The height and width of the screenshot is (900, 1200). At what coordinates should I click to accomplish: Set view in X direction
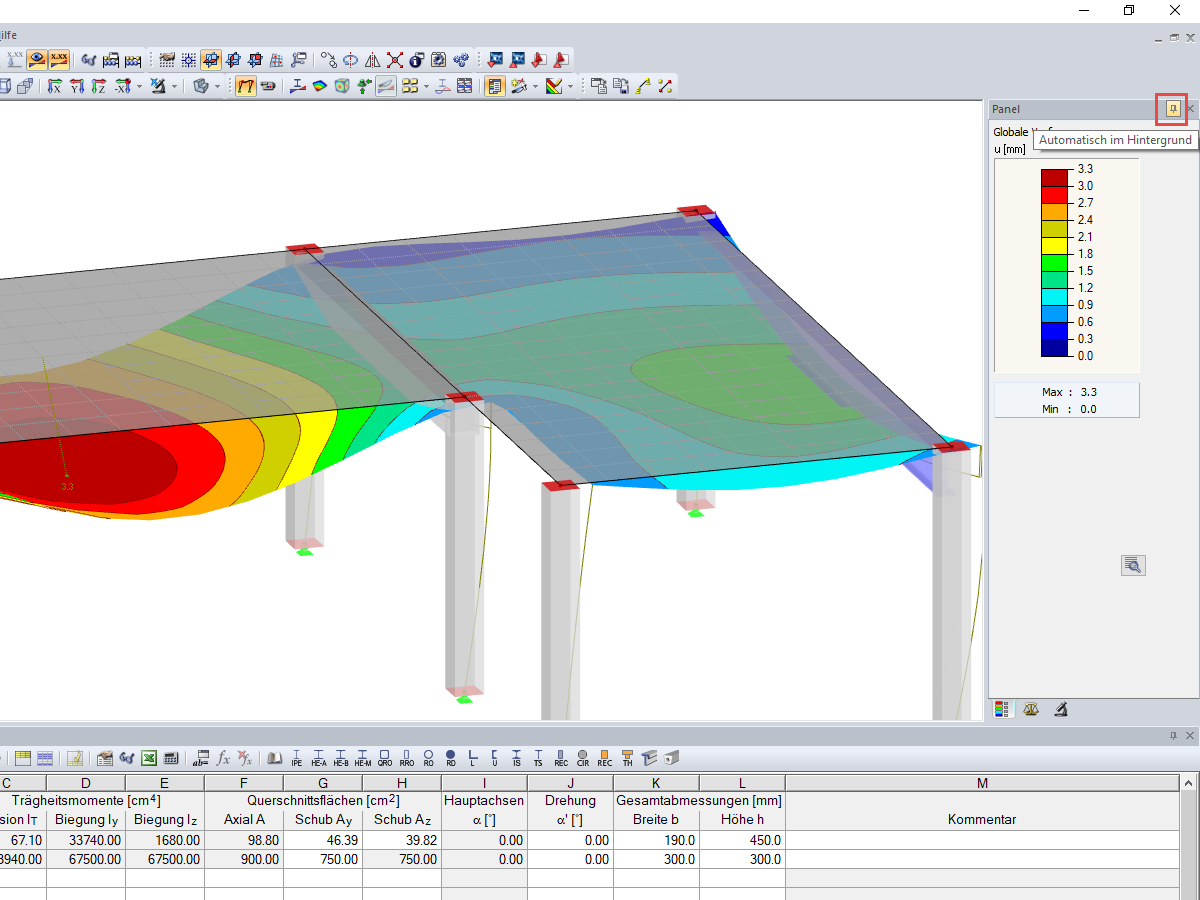[55, 86]
